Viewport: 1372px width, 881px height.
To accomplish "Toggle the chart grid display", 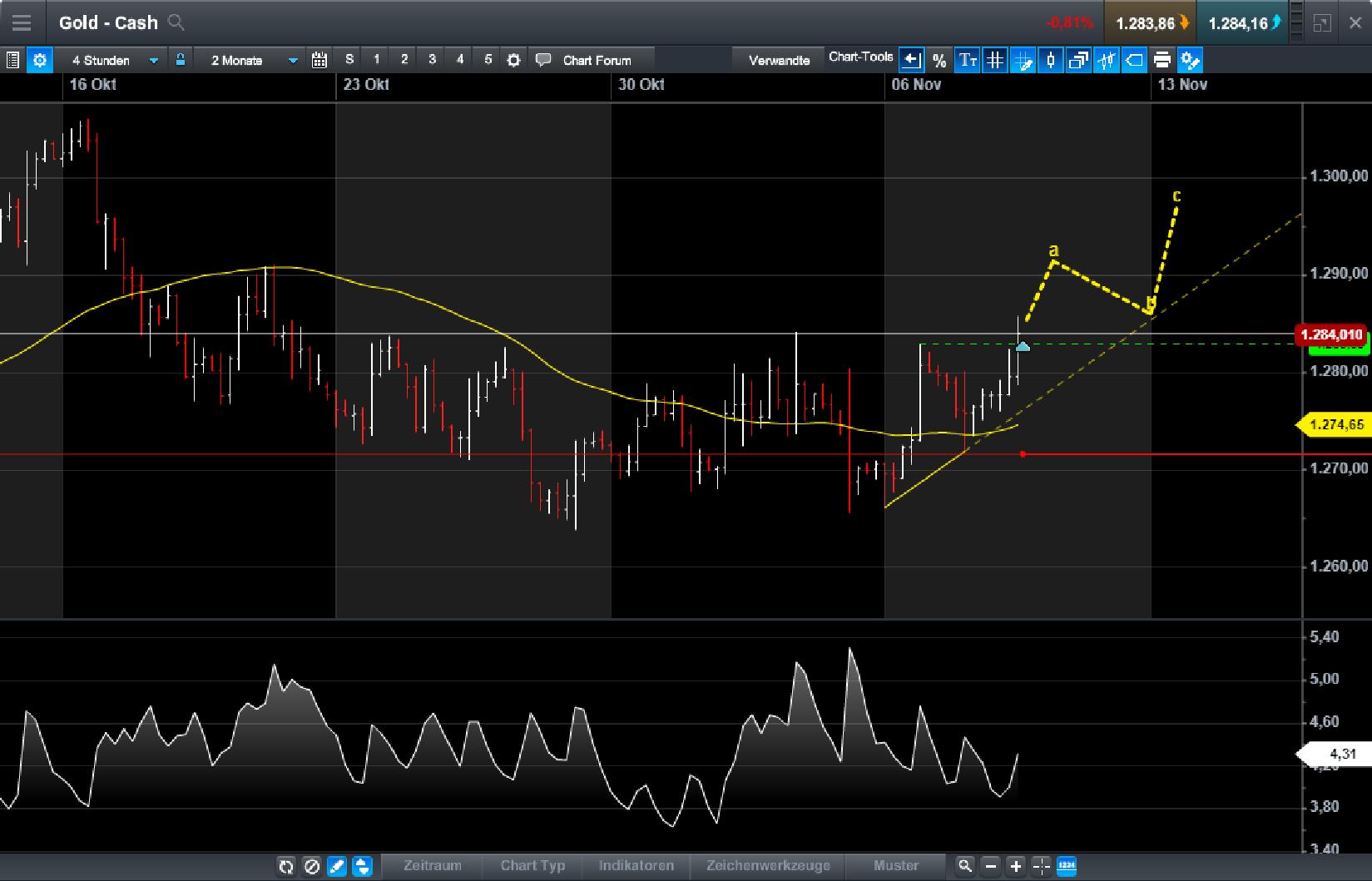I will coord(994,60).
